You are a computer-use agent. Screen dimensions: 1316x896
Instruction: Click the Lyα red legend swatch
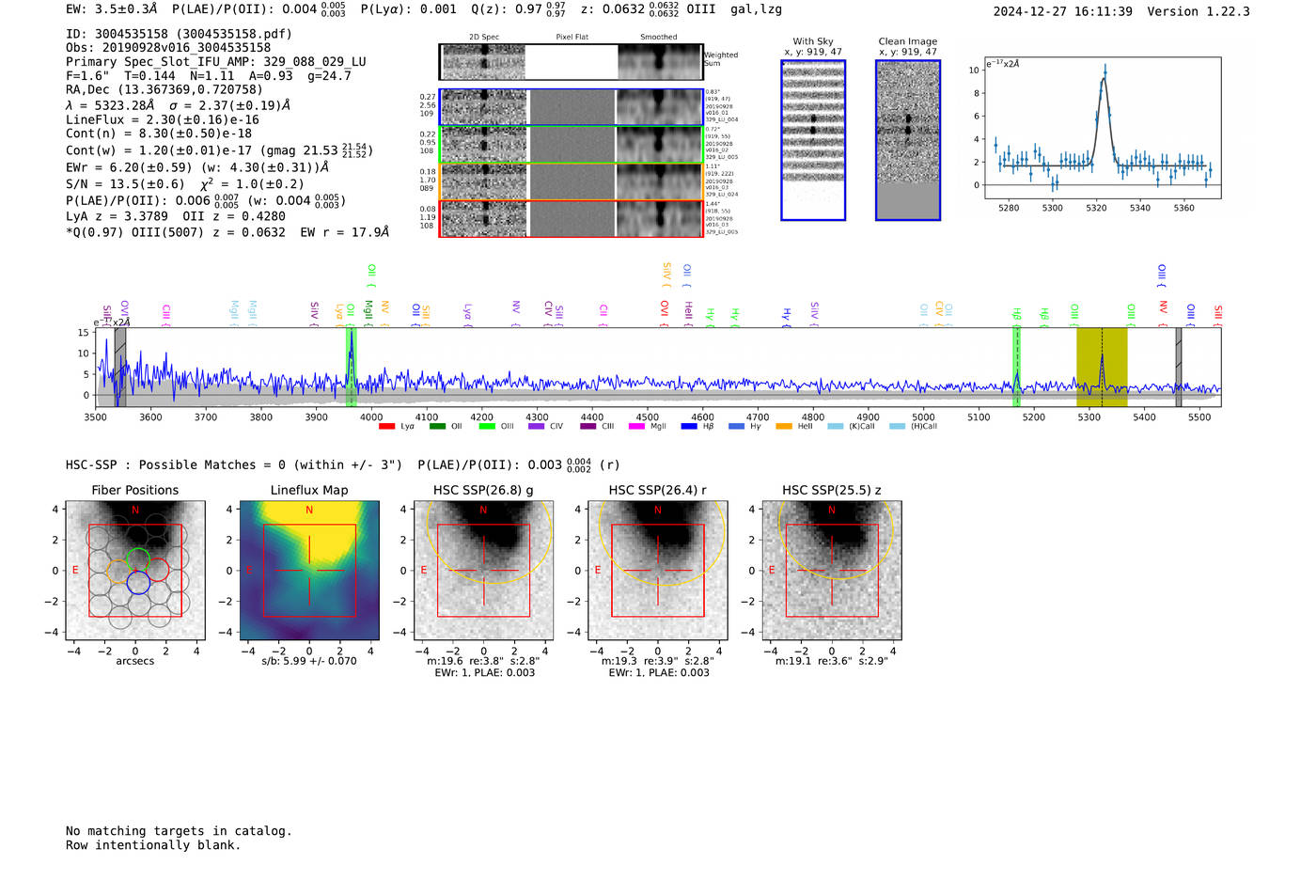tap(386, 426)
